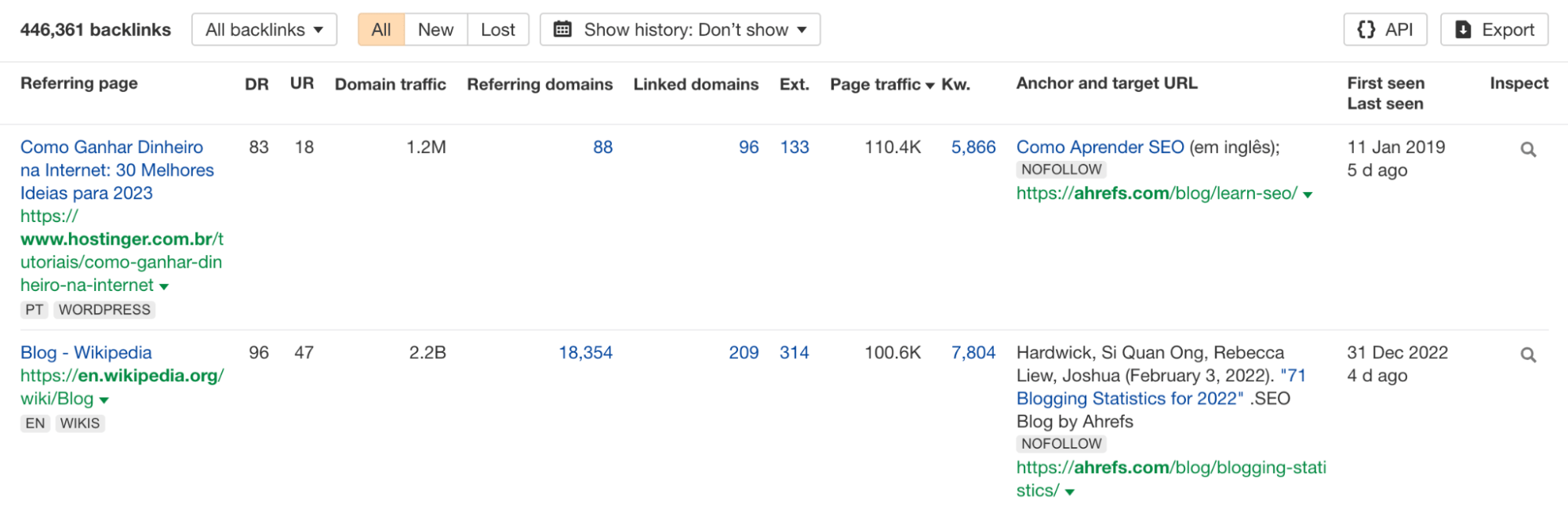Switch to the New backlinks tab
The width and height of the screenshot is (1568, 506).
[x=435, y=30]
